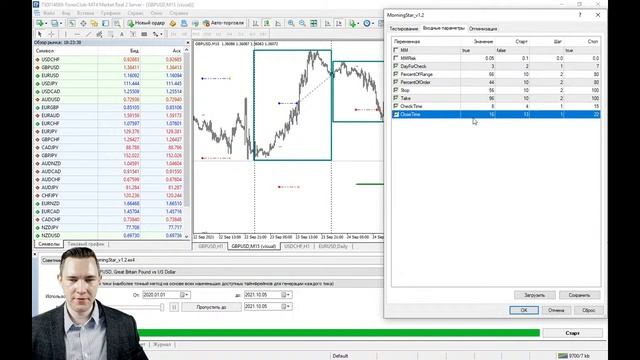This screenshot has height=360, width=640.
Task: Click the Сброс (Reset) button
Action: pos(588,310)
